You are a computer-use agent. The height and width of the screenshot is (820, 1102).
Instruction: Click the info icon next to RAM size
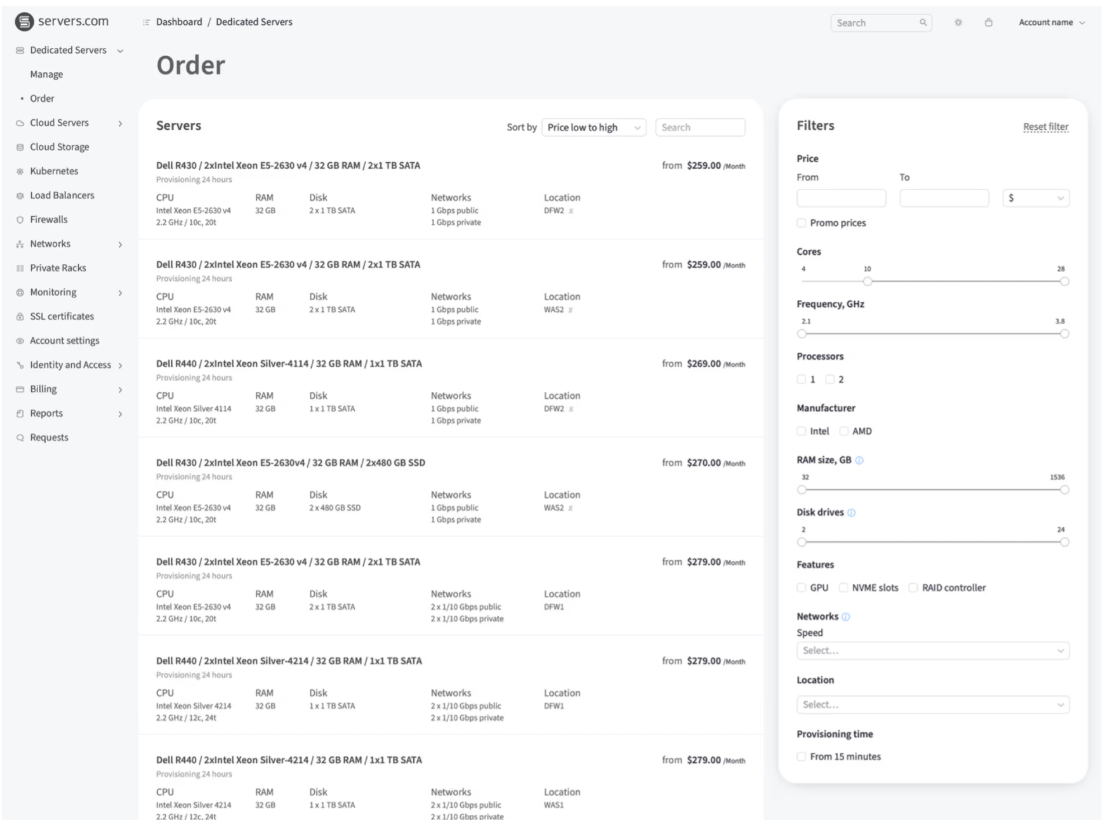click(x=860, y=461)
